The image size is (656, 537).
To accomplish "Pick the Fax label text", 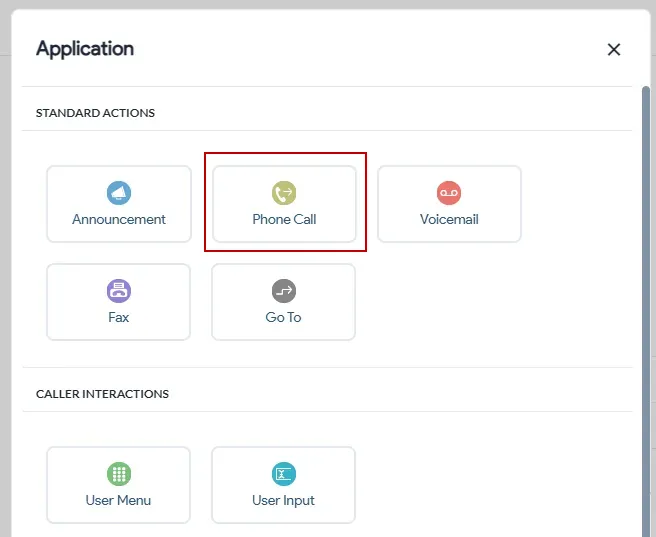I will [119, 317].
